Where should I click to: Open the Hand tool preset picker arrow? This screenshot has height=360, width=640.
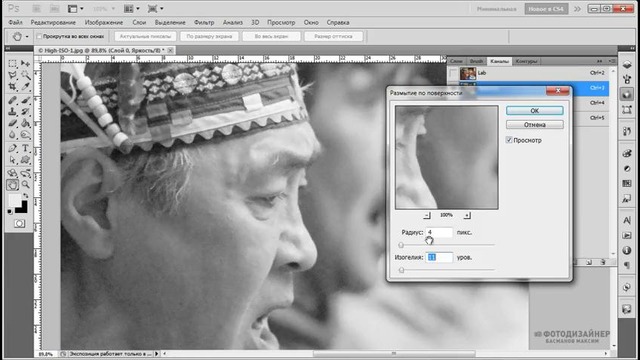27,37
